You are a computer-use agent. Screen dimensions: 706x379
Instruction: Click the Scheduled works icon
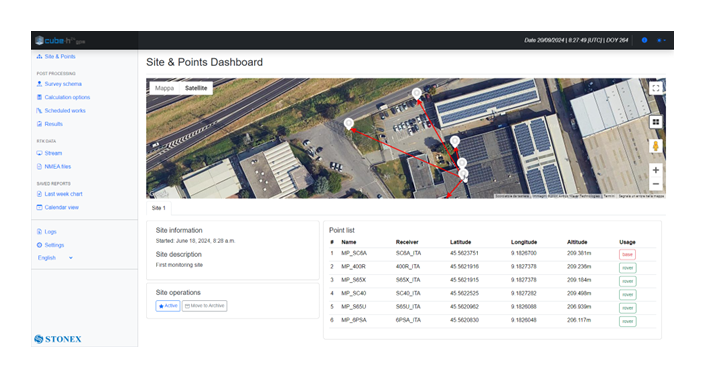coord(39,111)
